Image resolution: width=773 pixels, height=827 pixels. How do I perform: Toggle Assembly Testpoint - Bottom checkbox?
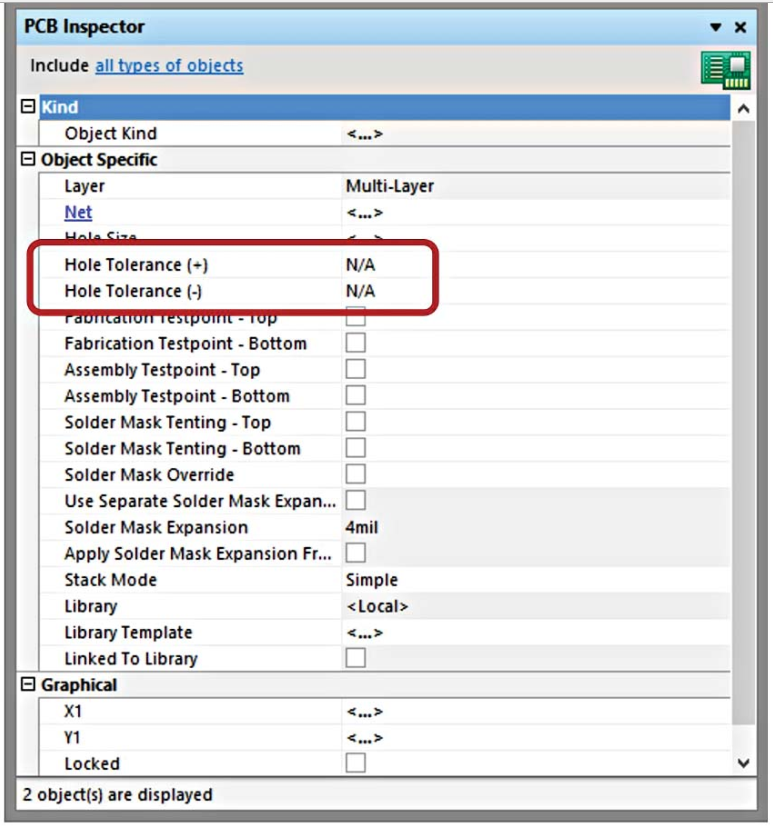tap(356, 396)
